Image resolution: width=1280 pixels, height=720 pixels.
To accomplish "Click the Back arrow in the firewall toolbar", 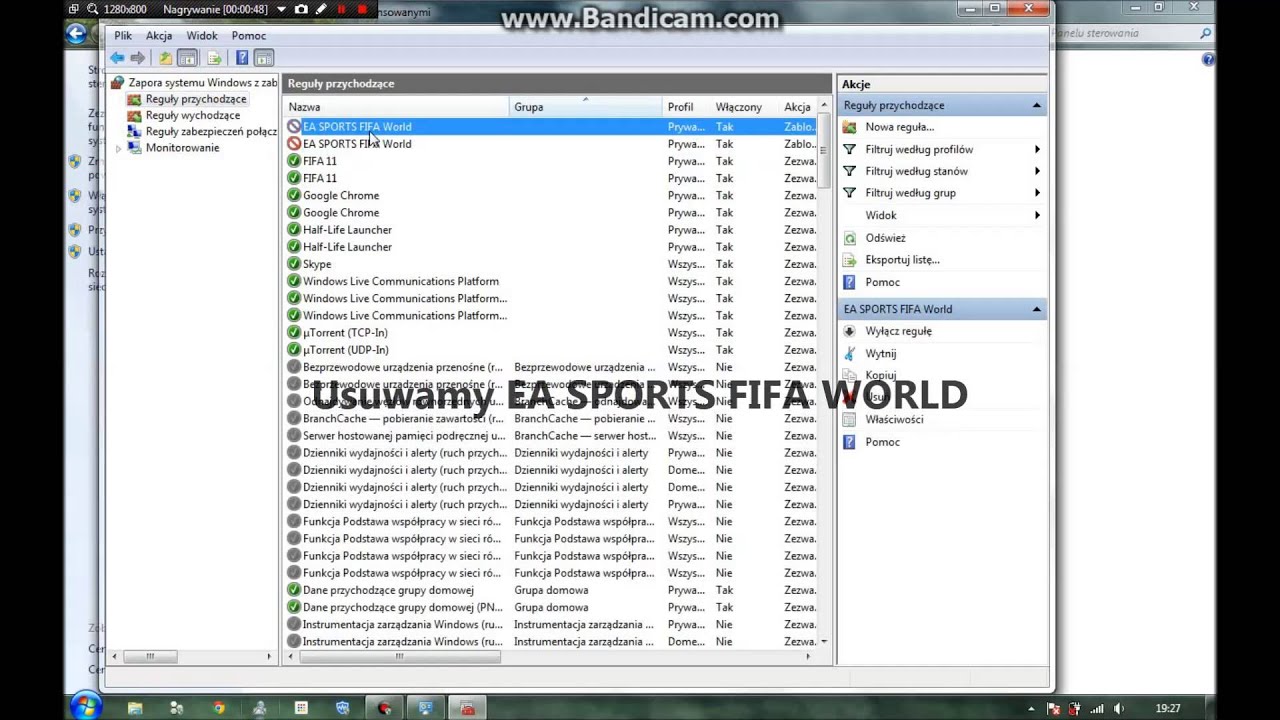I will click(117, 58).
